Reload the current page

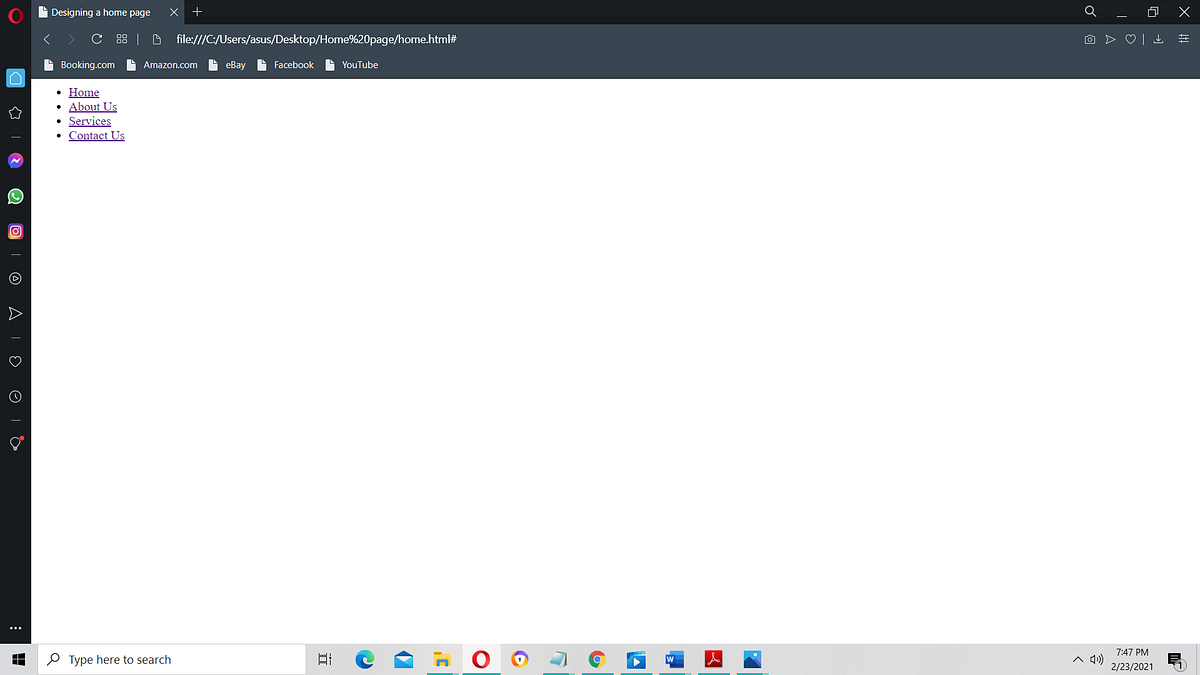(96, 39)
